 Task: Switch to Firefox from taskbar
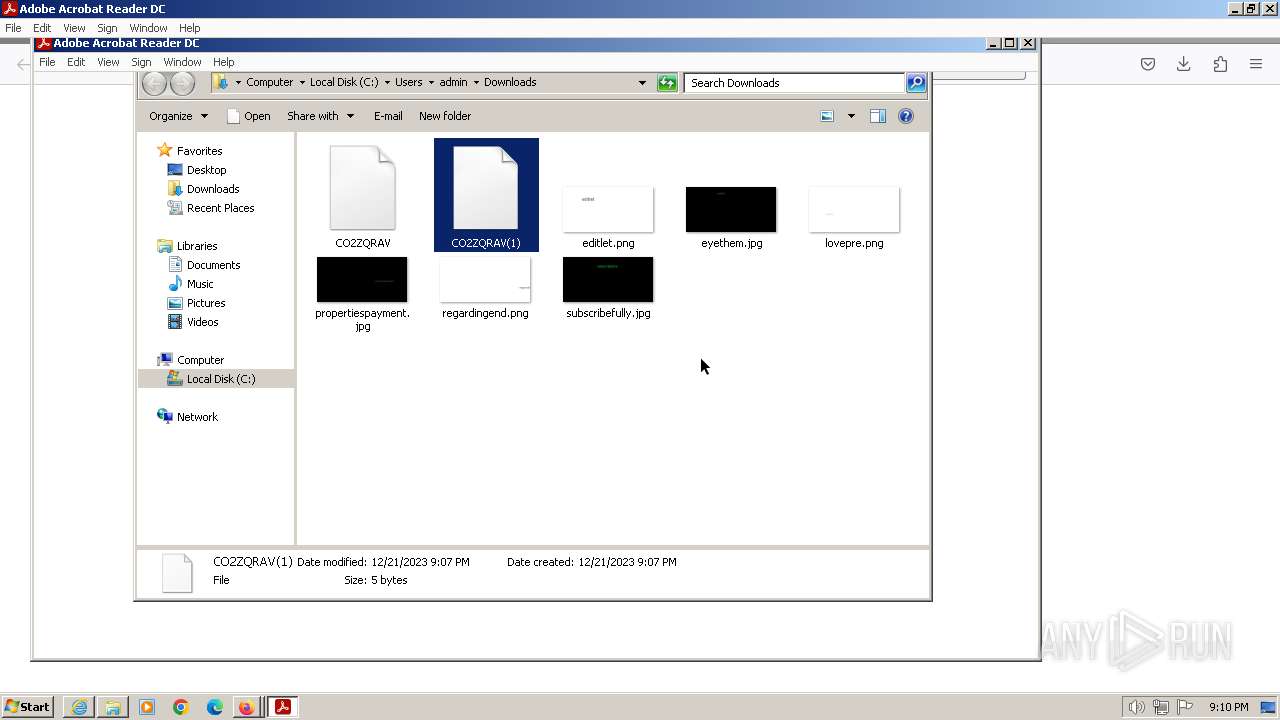pos(246,707)
